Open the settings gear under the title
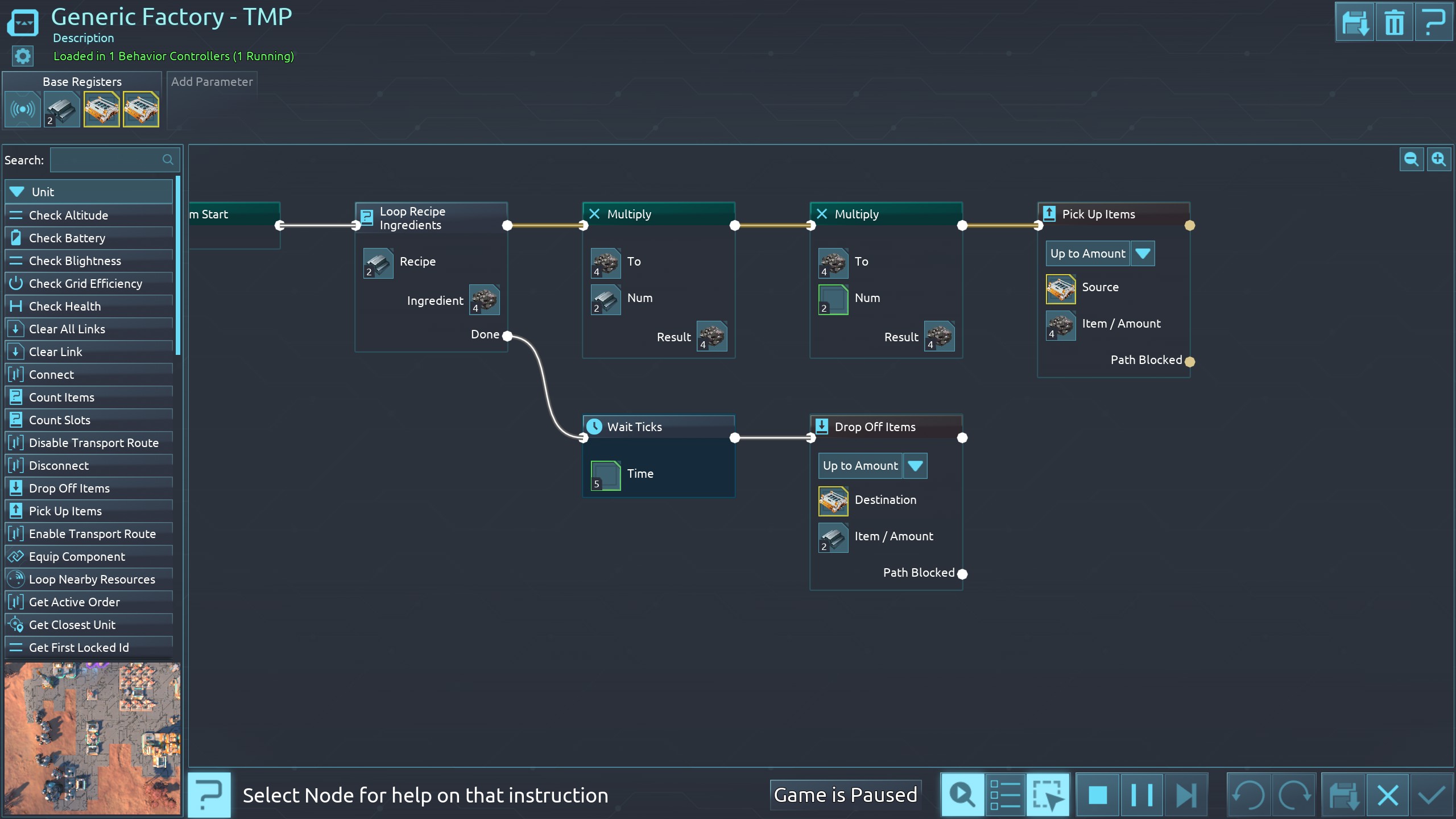Viewport: 1456px width, 819px height. tap(23, 56)
